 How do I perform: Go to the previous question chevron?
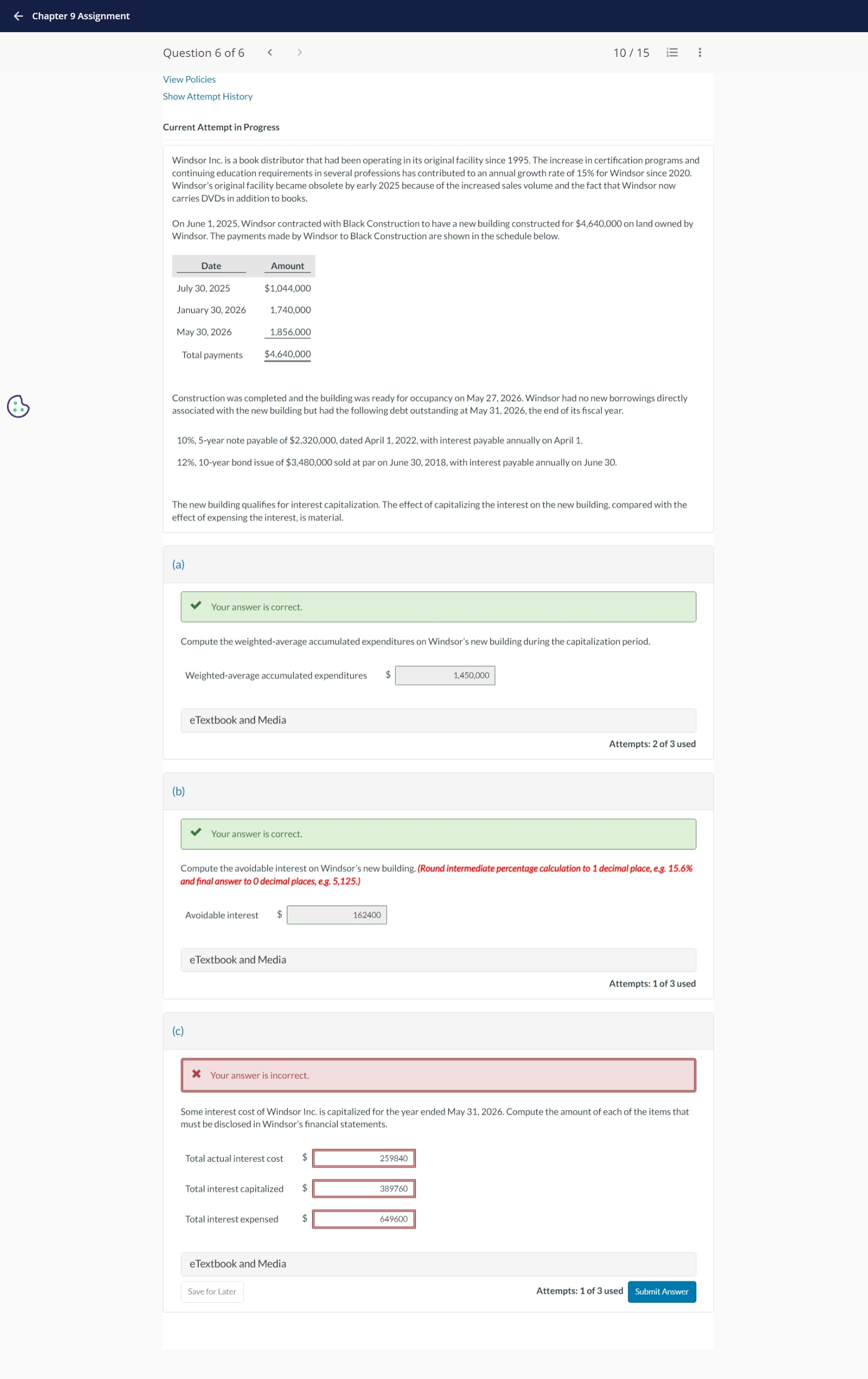point(270,53)
